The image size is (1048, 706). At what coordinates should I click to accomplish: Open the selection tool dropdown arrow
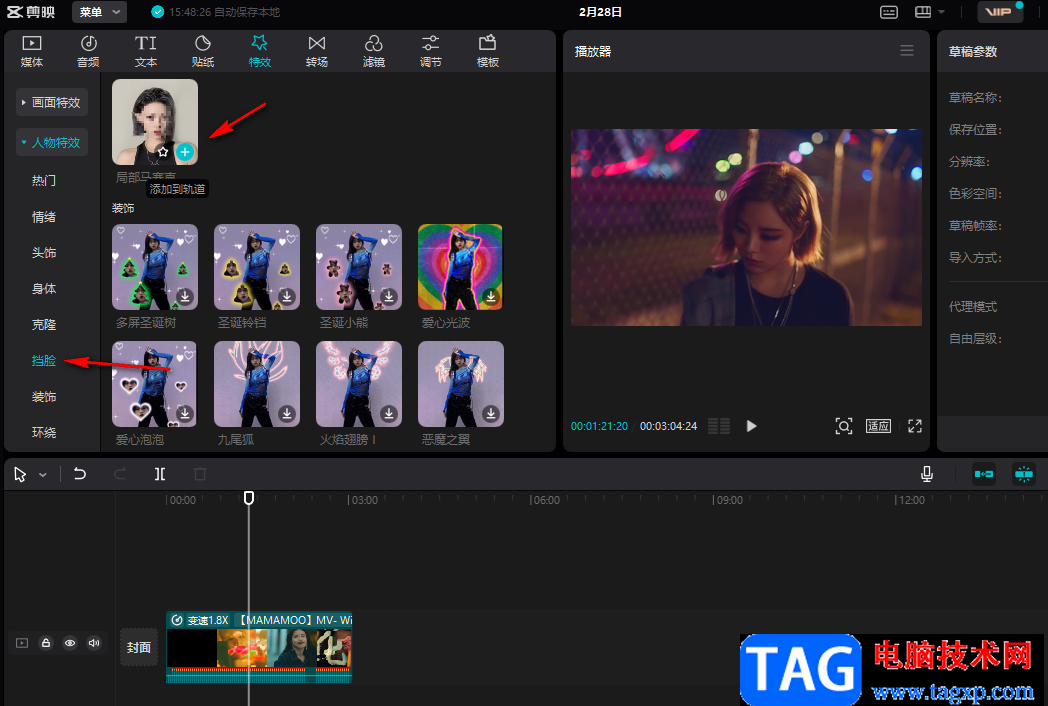point(43,475)
